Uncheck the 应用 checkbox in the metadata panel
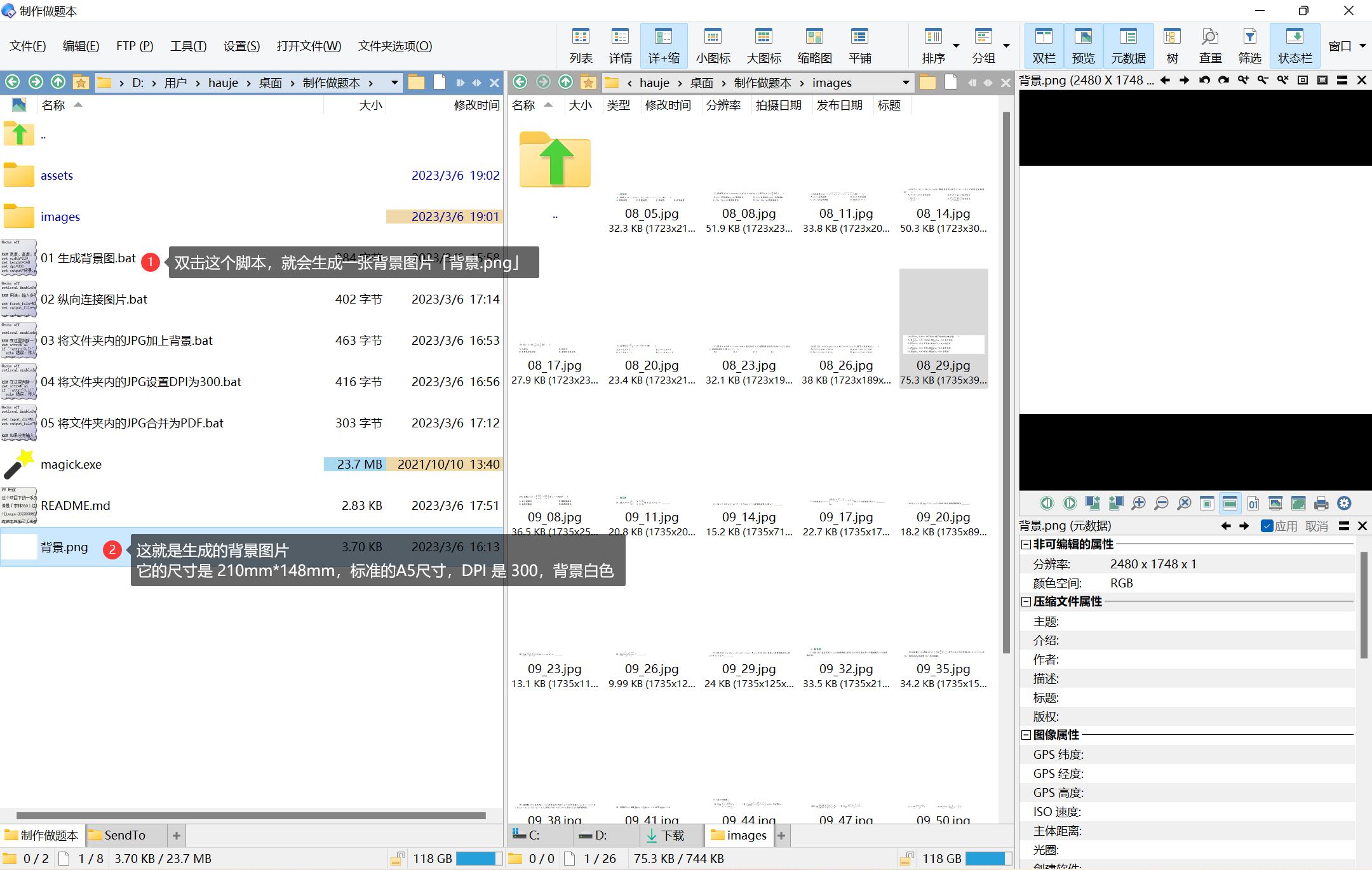The image size is (1372, 870). click(x=1267, y=526)
